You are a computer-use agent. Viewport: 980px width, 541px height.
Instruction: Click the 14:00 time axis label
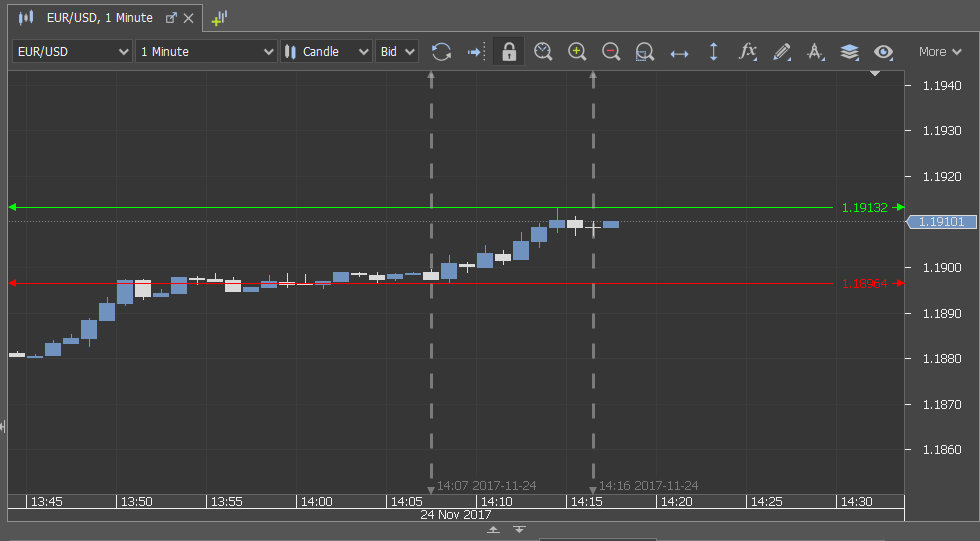pos(316,502)
